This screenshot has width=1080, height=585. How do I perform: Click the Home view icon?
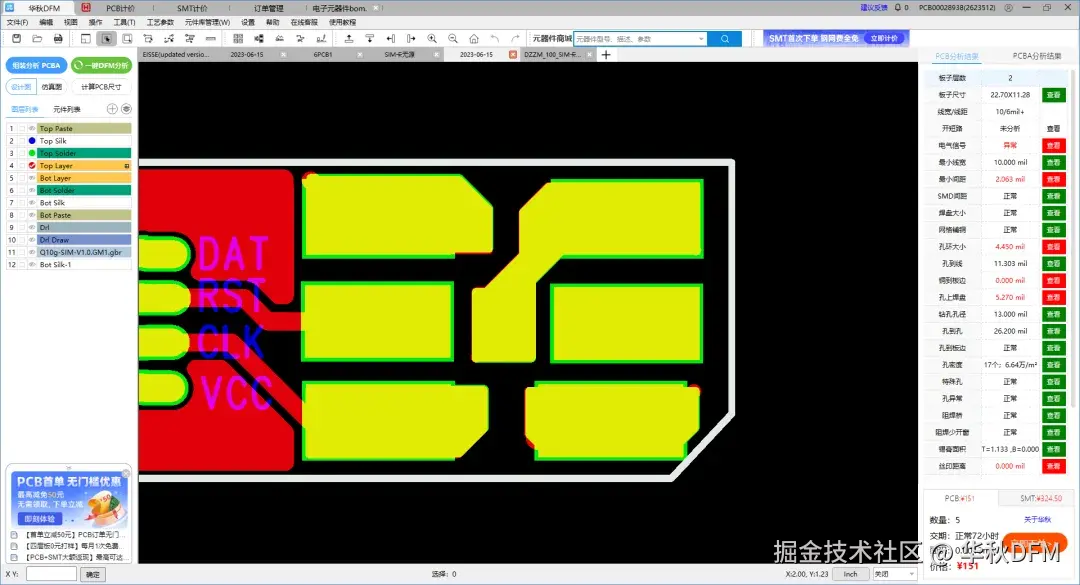474,39
